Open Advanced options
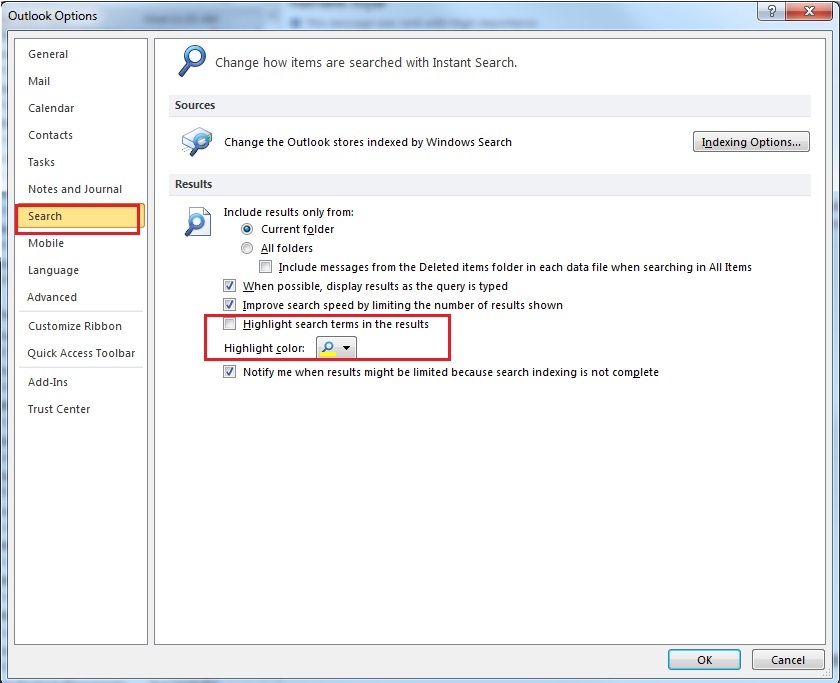This screenshot has width=840, height=683. click(x=52, y=297)
